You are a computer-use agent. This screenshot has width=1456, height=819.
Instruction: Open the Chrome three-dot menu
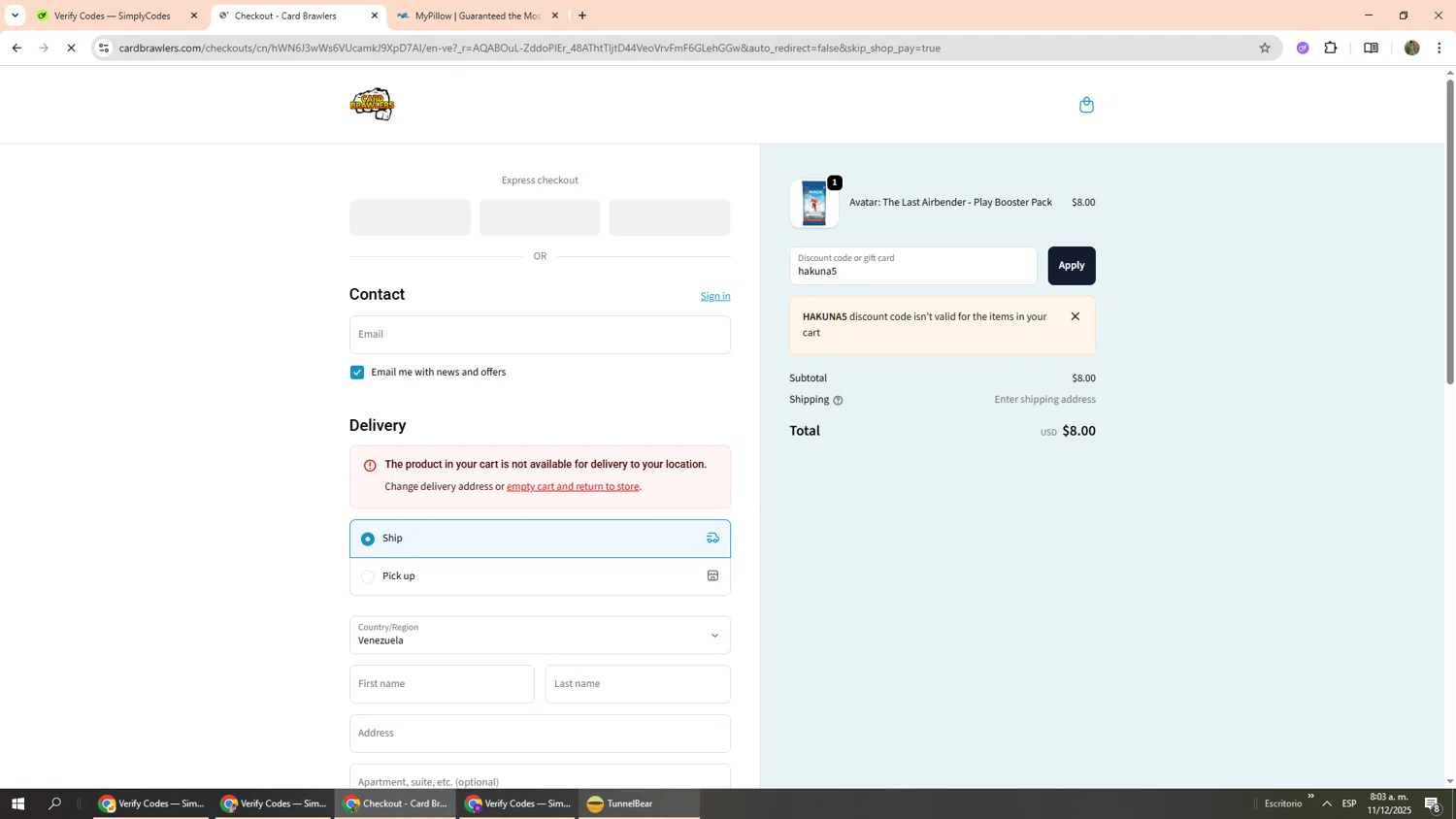[x=1439, y=48]
